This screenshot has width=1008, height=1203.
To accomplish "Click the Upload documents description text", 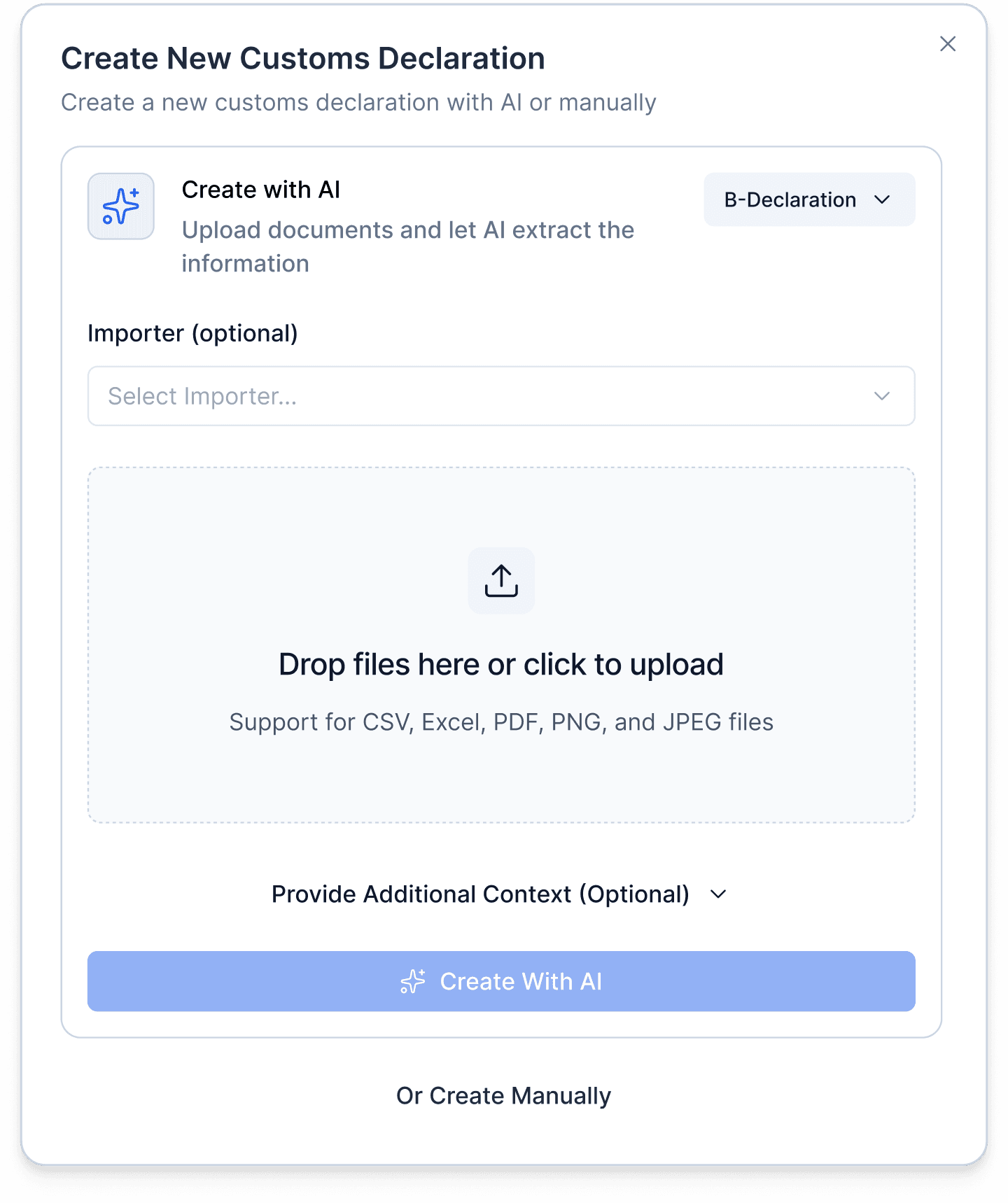I will [x=407, y=246].
